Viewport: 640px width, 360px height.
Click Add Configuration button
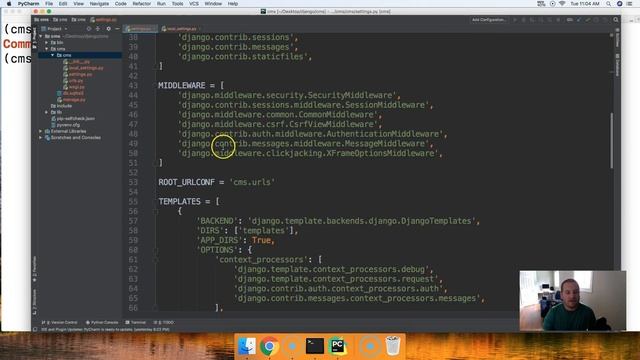pos(489,20)
